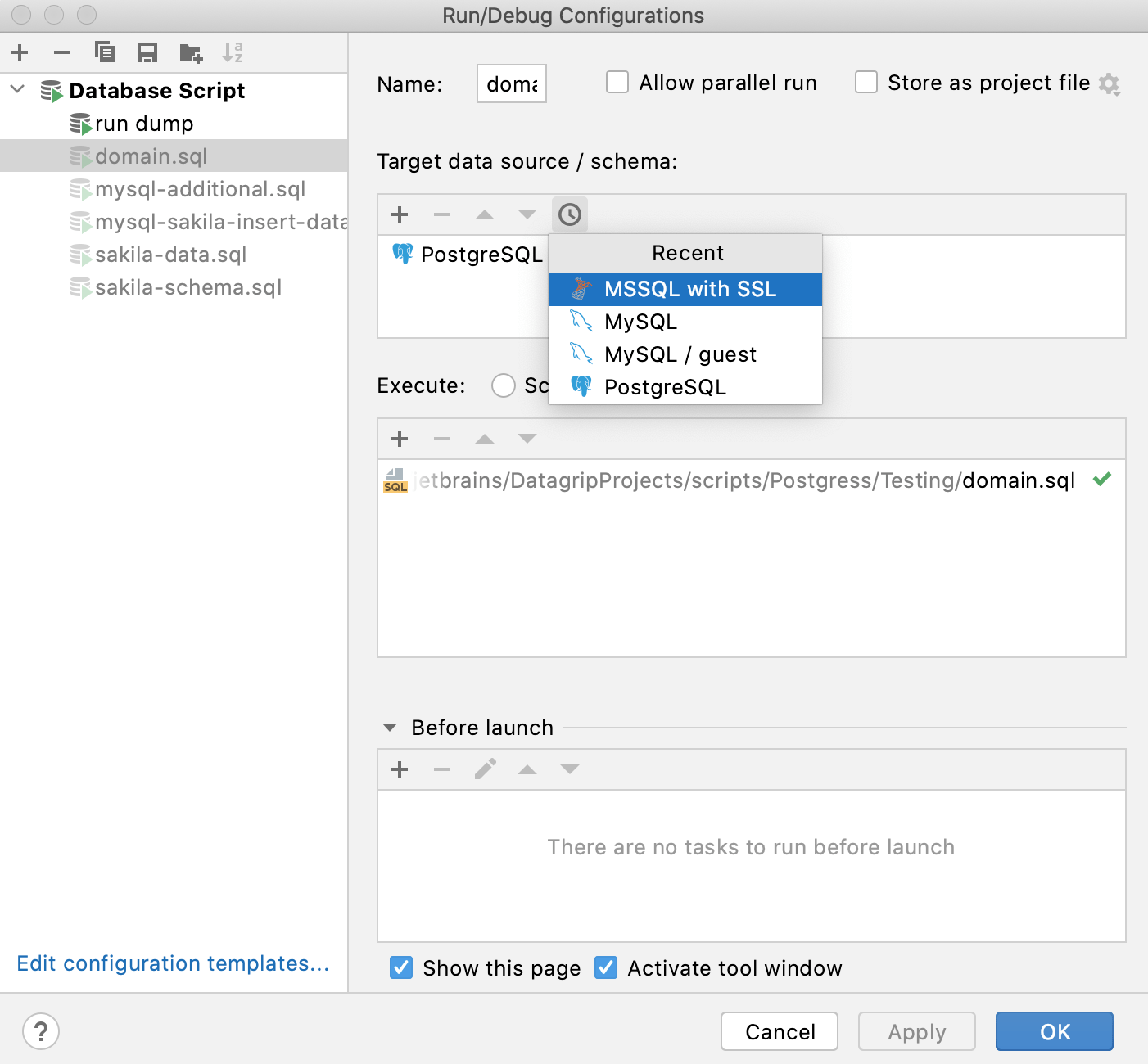Remove selected configuration using the minus icon
Screen dimensions: 1148x1064
pos(62,52)
